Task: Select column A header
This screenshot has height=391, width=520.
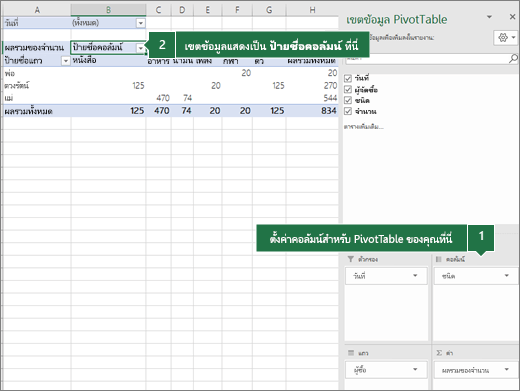Action: tap(37, 10)
